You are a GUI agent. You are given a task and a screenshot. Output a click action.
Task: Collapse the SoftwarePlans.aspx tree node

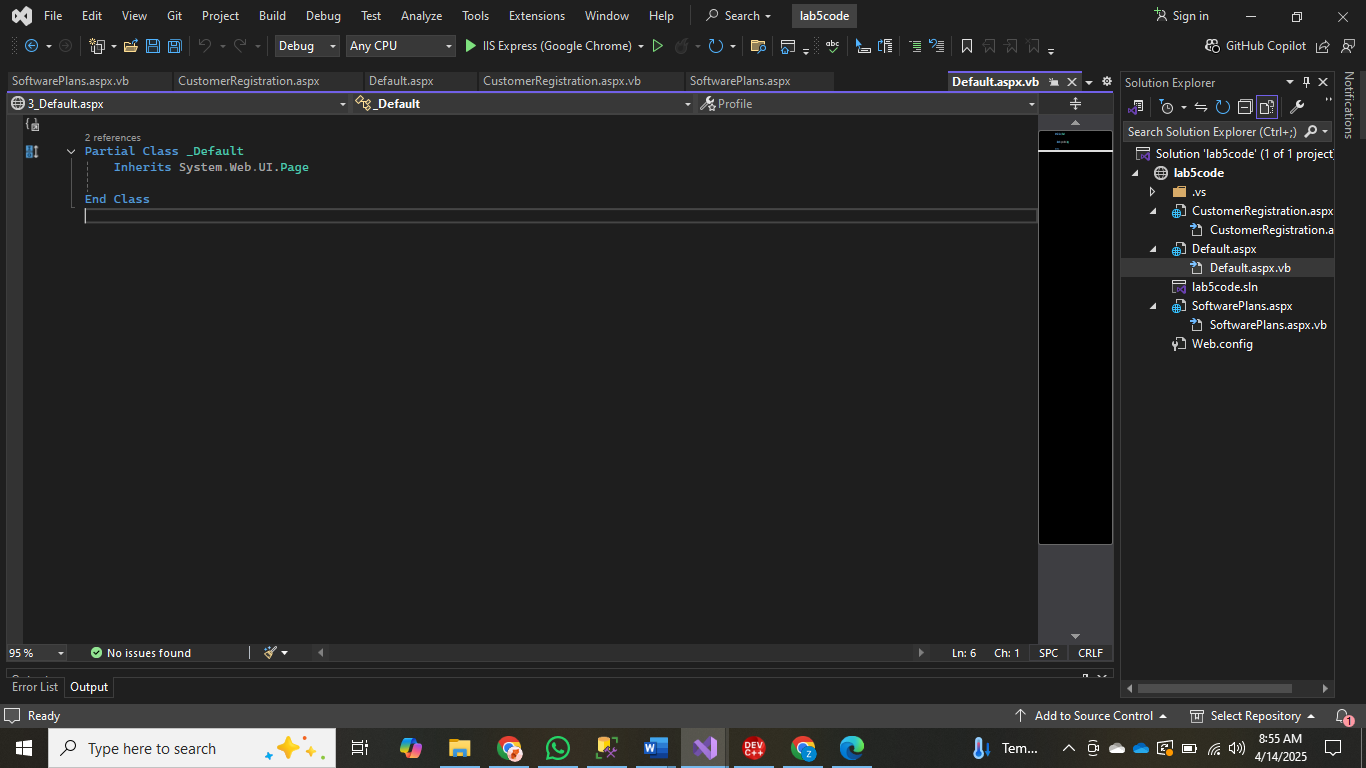pyautogui.click(x=1152, y=306)
